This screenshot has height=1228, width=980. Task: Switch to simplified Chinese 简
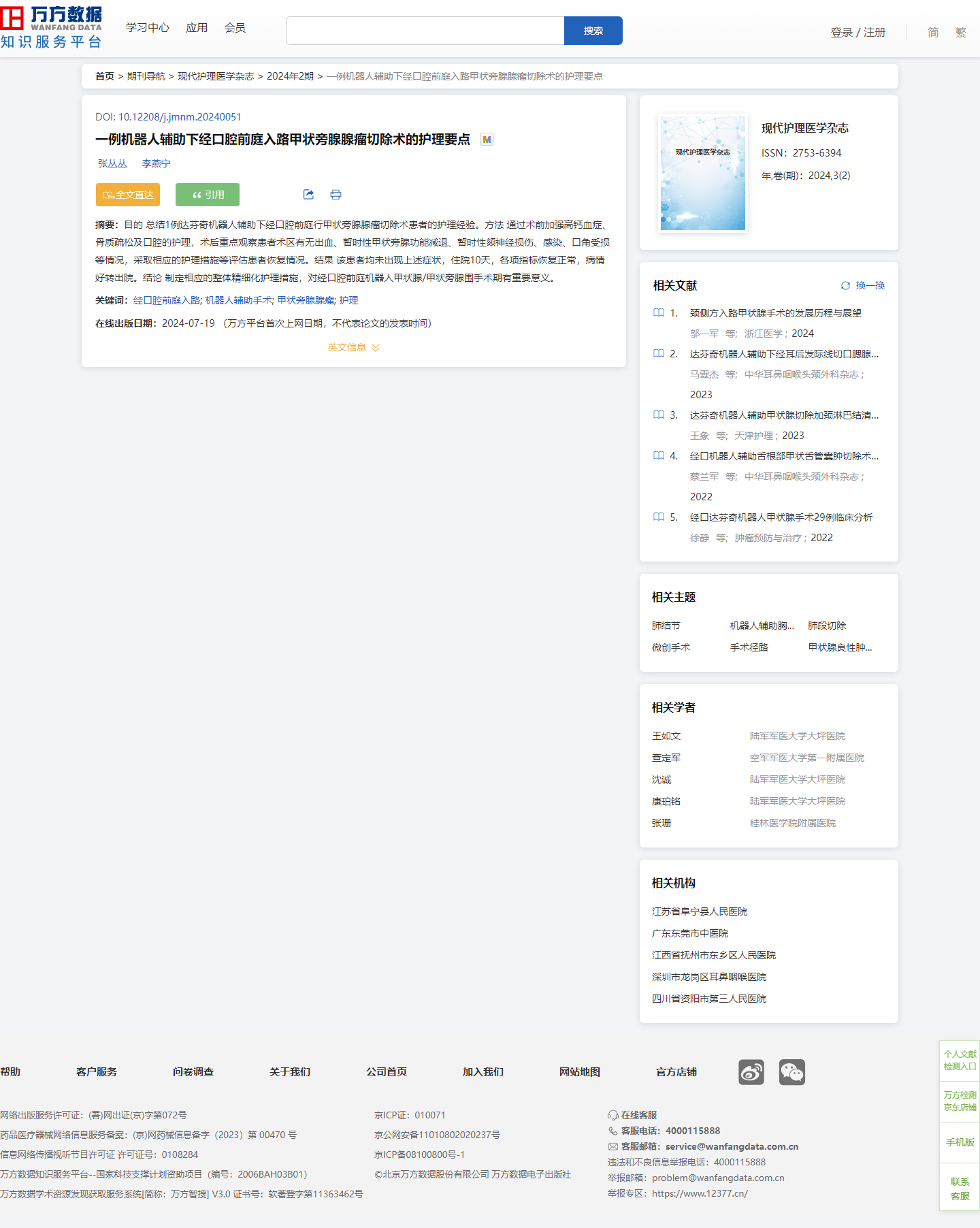tap(933, 33)
